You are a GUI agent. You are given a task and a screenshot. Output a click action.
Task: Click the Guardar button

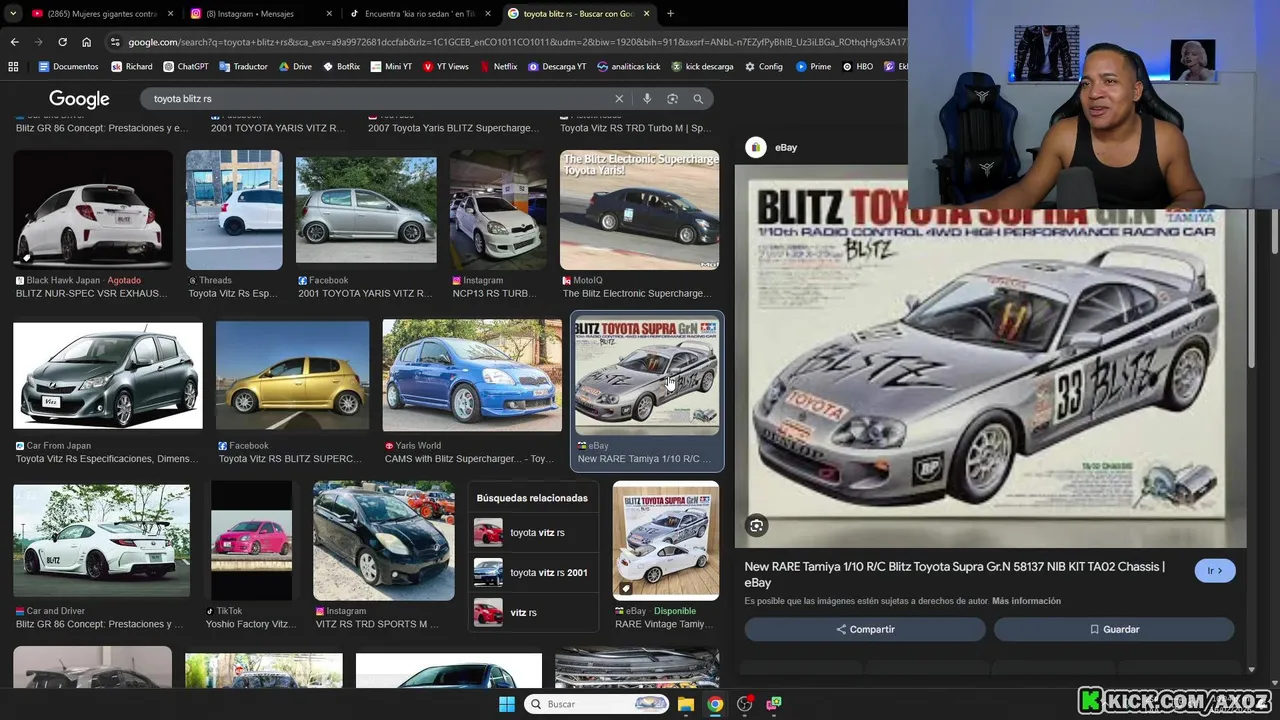click(1114, 629)
